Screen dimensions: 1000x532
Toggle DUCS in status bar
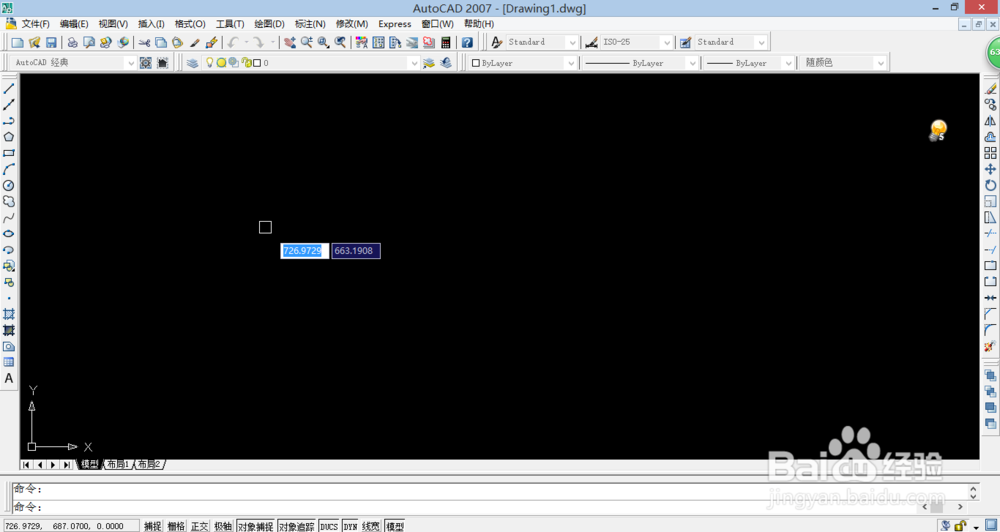point(329,526)
